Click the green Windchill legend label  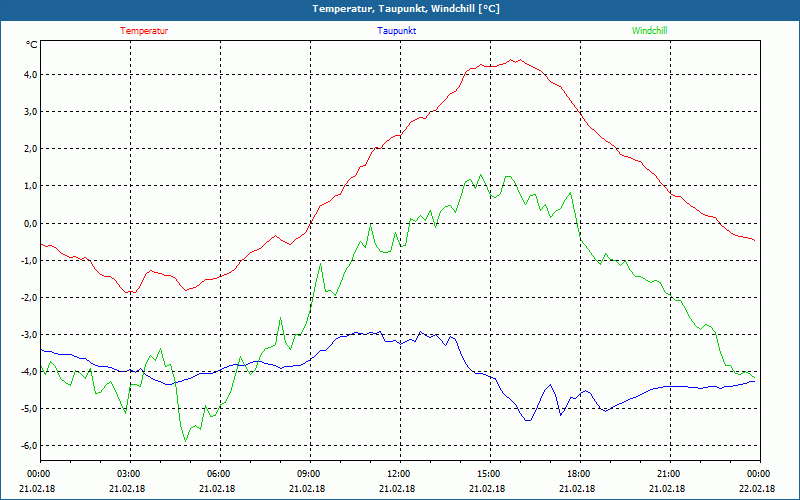coord(649,31)
